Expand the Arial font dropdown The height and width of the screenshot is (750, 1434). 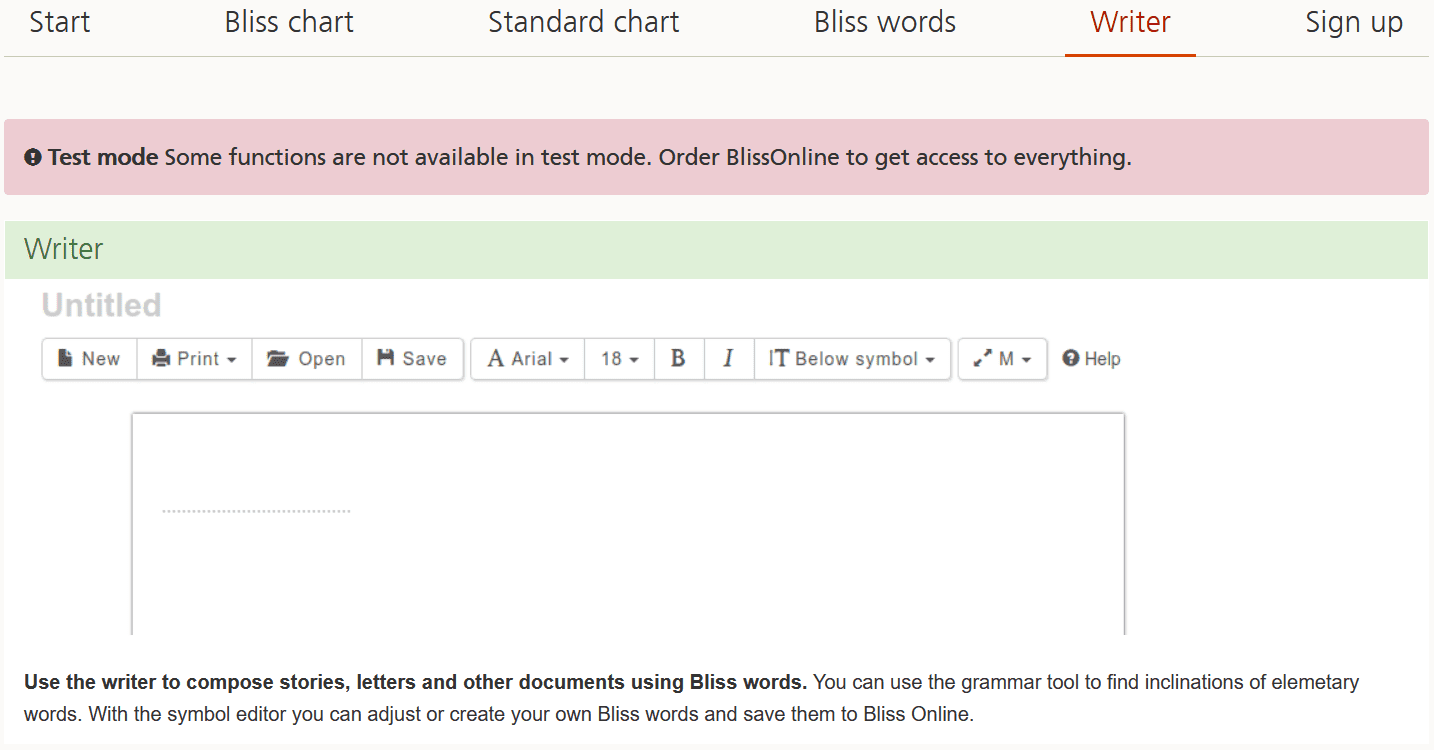tap(527, 359)
